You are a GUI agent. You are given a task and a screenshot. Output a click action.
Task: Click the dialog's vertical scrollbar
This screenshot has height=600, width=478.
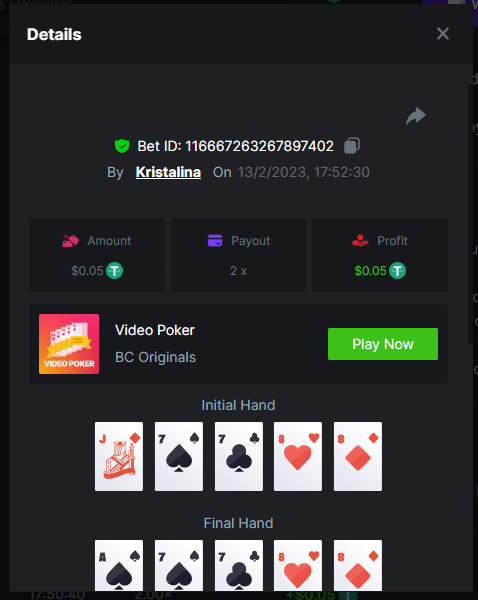click(x=471, y=214)
